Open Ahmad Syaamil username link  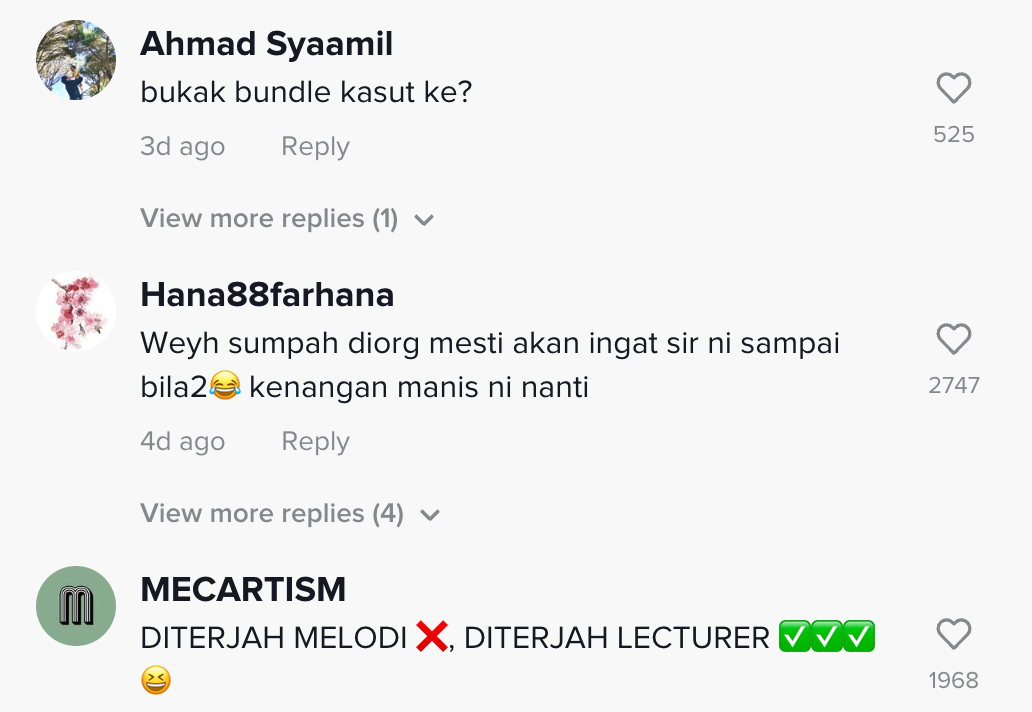(x=266, y=44)
